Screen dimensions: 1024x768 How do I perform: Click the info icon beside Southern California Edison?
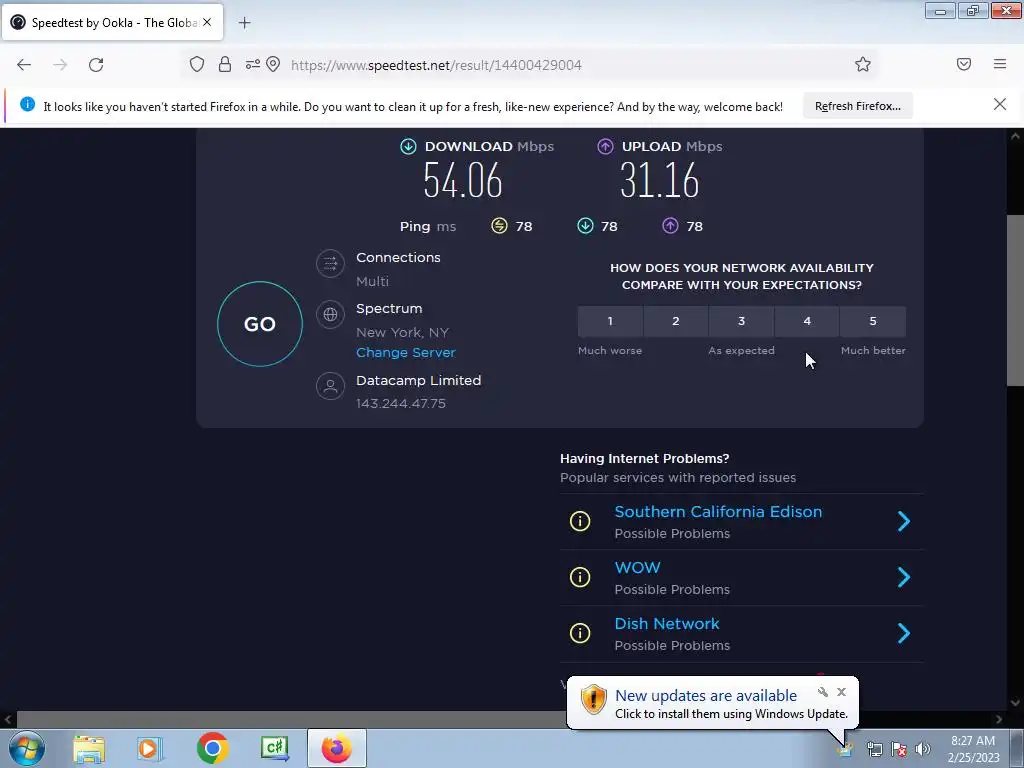[580, 521]
